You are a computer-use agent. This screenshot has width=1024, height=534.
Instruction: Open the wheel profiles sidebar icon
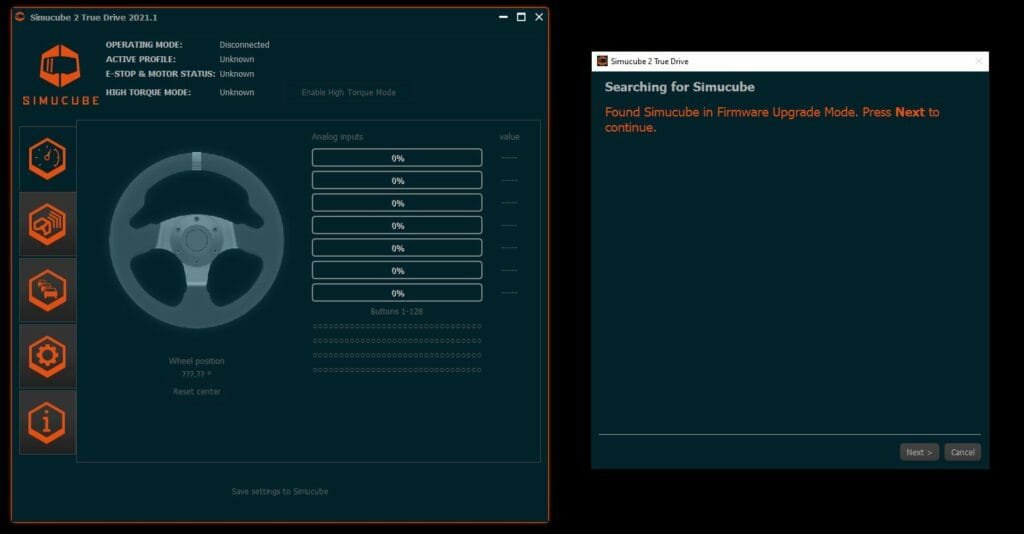(x=47, y=224)
